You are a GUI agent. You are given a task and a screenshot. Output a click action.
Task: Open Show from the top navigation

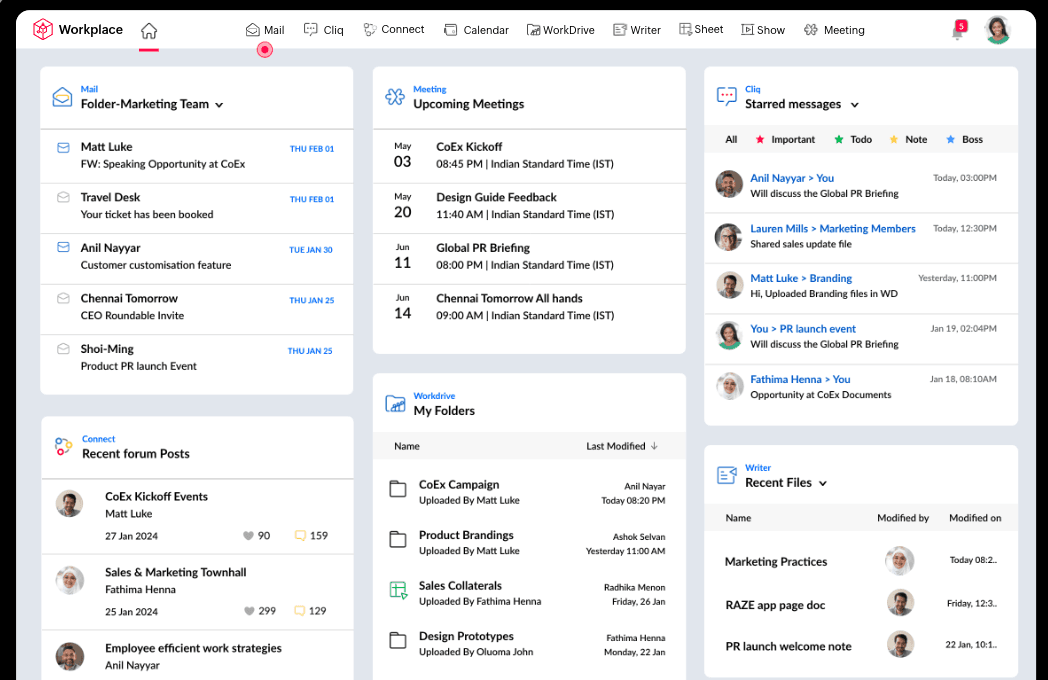[x=763, y=30]
